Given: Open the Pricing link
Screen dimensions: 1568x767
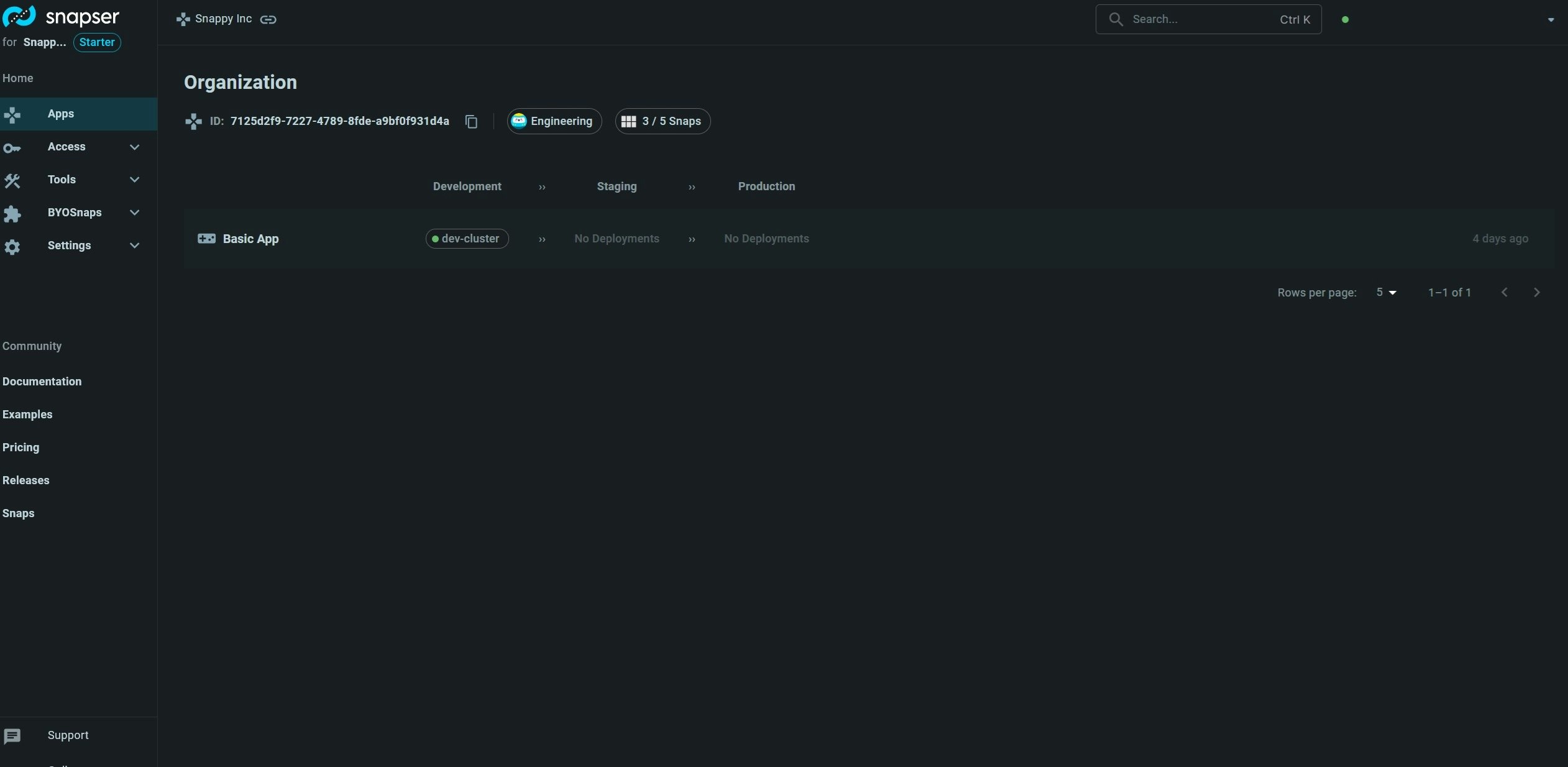Looking at the screenshot, I should click(x=21, y=448).
